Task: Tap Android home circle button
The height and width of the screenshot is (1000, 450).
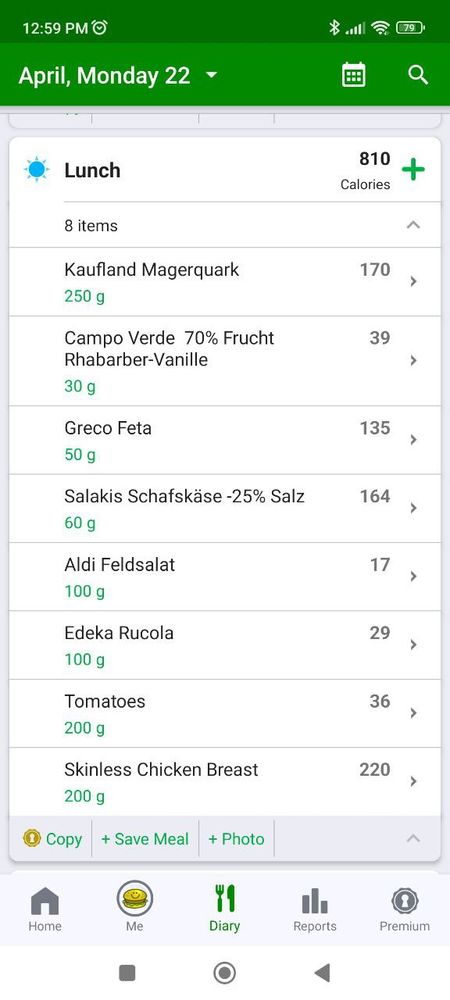Action: (224, 973)
